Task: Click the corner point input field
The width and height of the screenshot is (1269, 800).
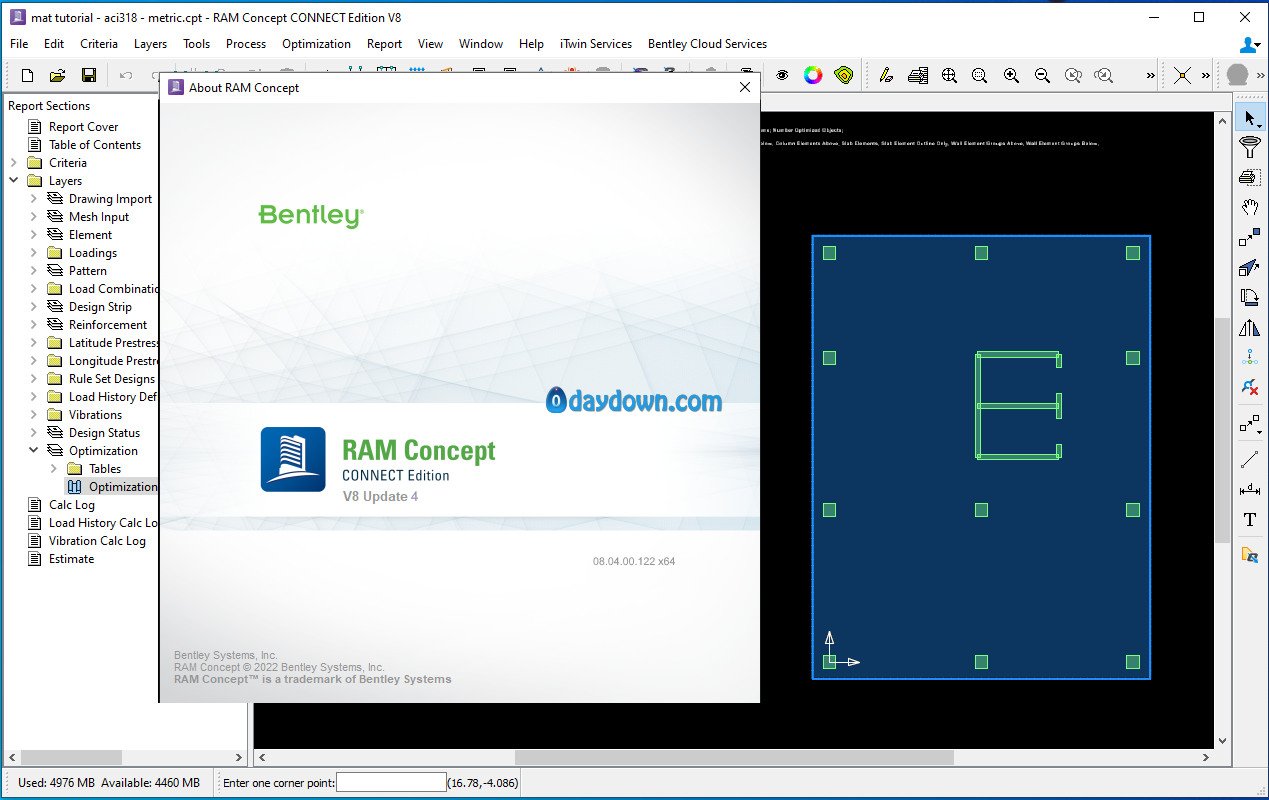Action: coord(391,782)
